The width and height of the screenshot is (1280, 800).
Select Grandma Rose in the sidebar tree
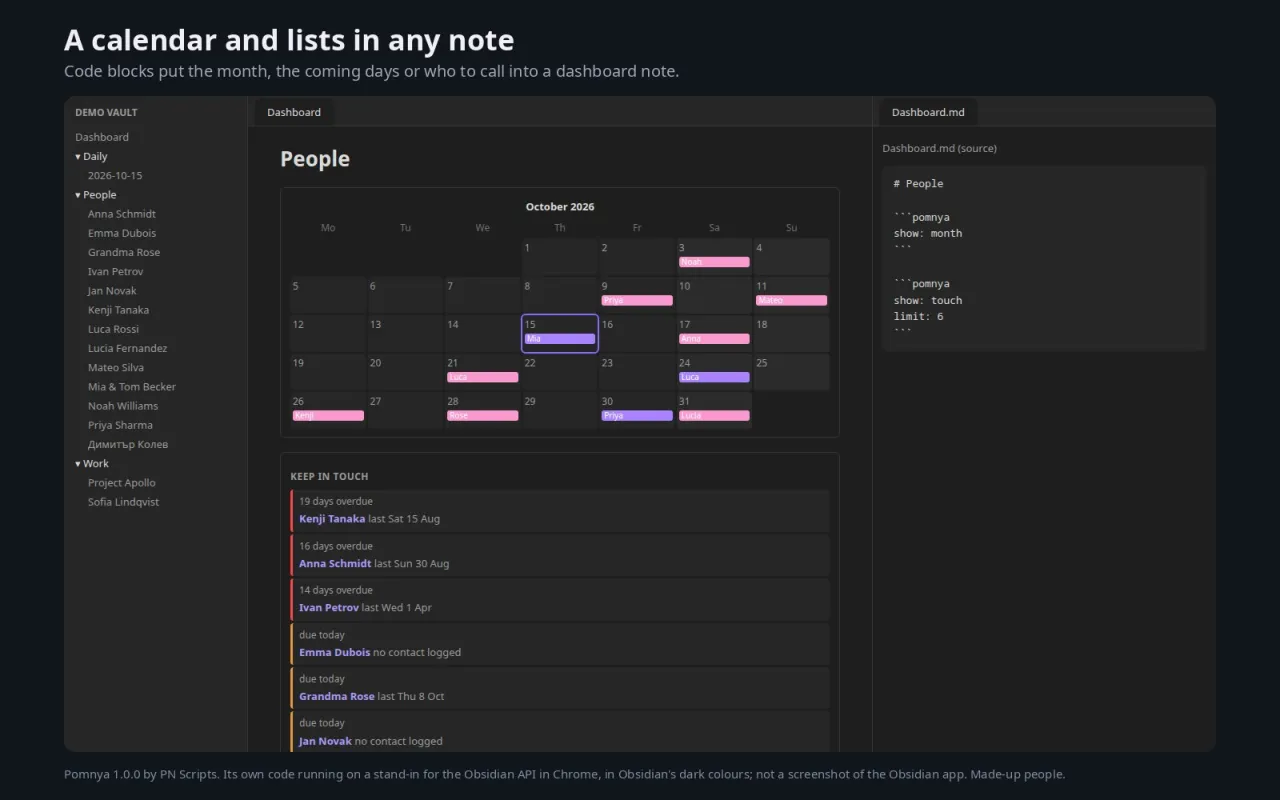coord(124,253)
